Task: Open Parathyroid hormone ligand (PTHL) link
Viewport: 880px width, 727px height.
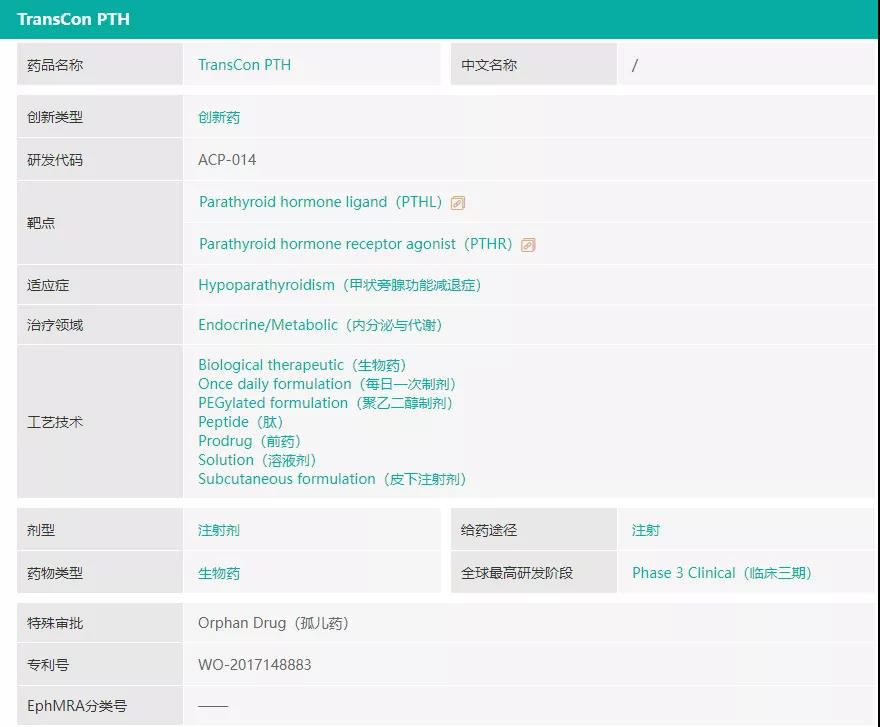Action: click(320, 202)
